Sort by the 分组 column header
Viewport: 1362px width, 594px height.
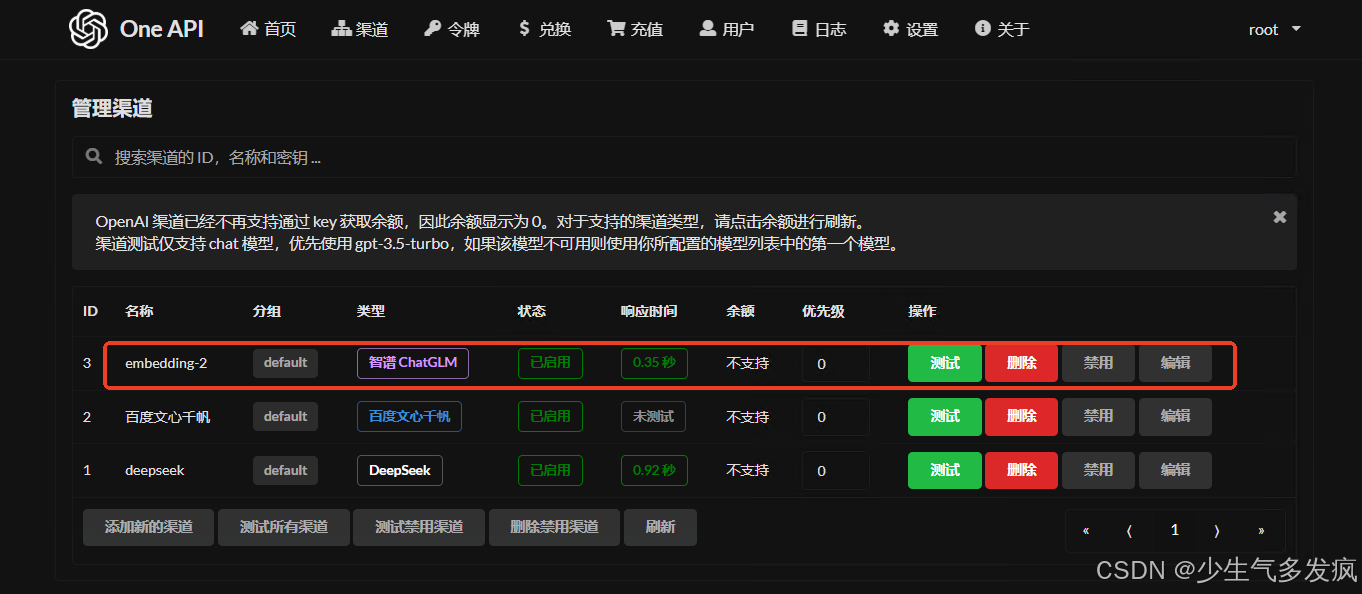pos(267,311)
